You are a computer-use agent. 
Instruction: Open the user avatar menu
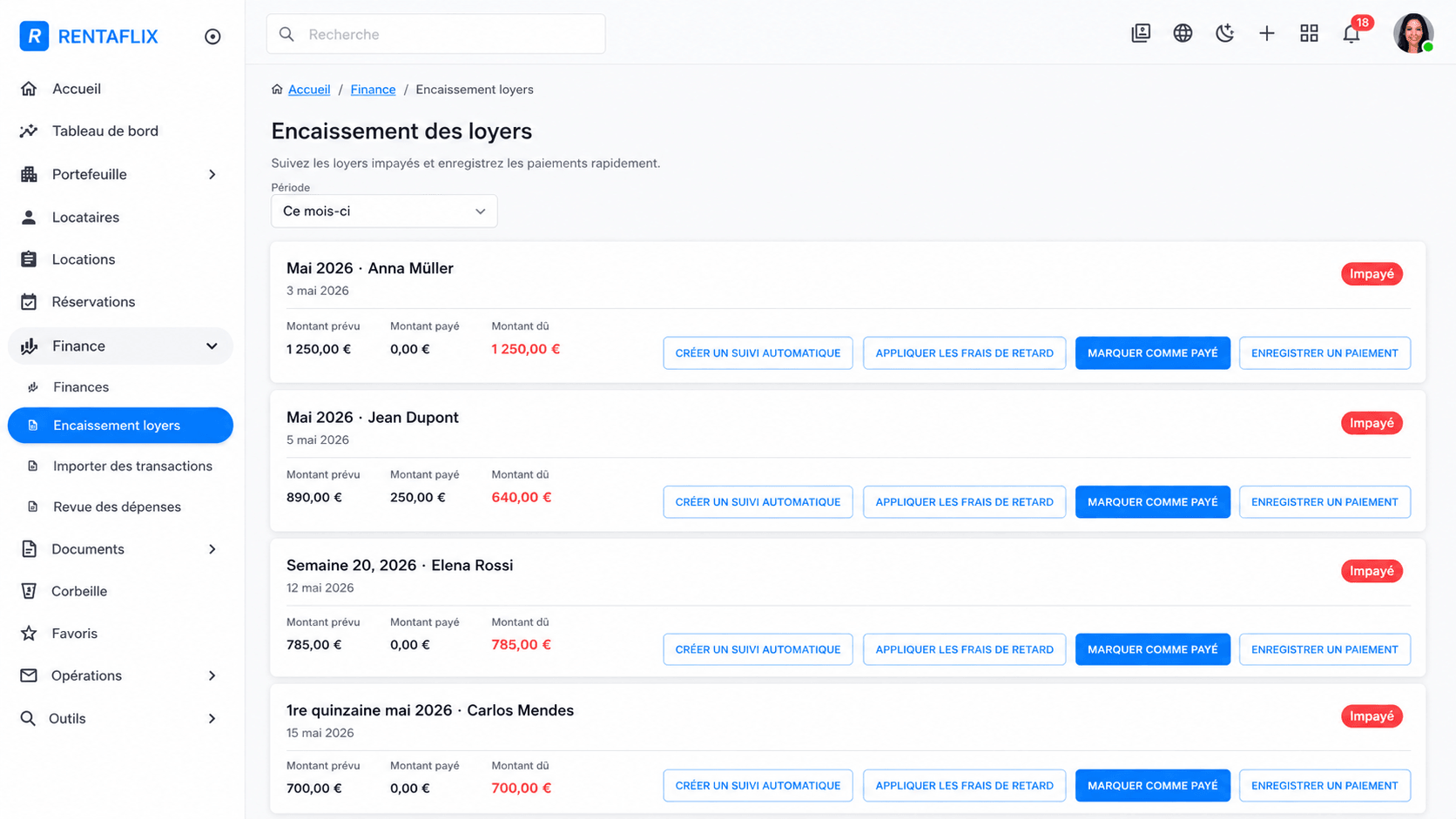tap(1412, 34)
